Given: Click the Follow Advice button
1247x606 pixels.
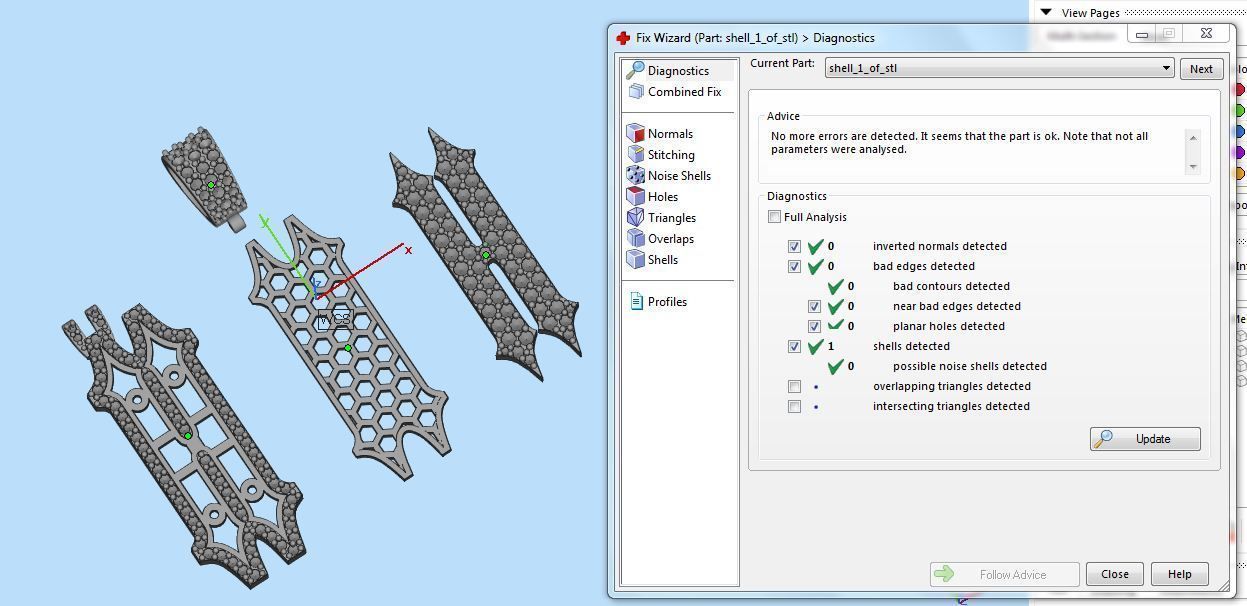Looking at the screenshot, I should pyautogui.click(x=1004, y=575).
